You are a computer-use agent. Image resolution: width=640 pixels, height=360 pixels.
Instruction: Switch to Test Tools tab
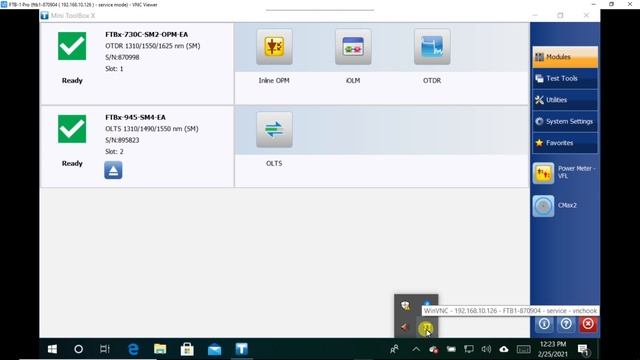[x=565, y=78]
